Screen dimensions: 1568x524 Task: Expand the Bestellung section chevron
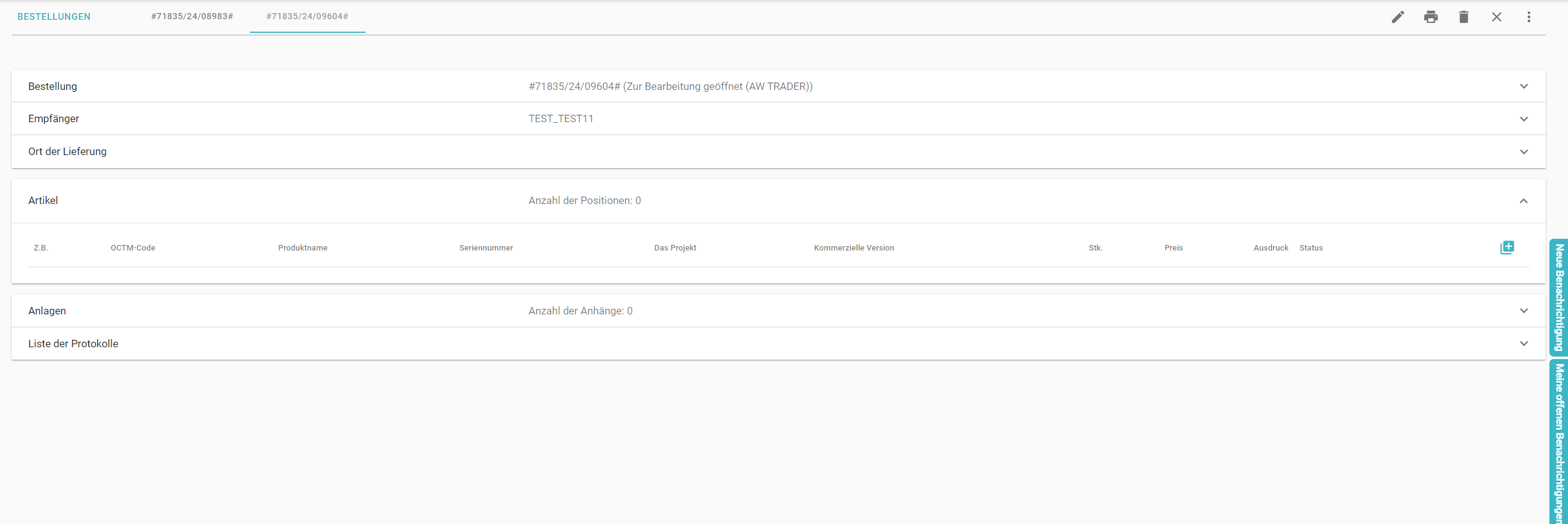click(x=1523, y=86)
